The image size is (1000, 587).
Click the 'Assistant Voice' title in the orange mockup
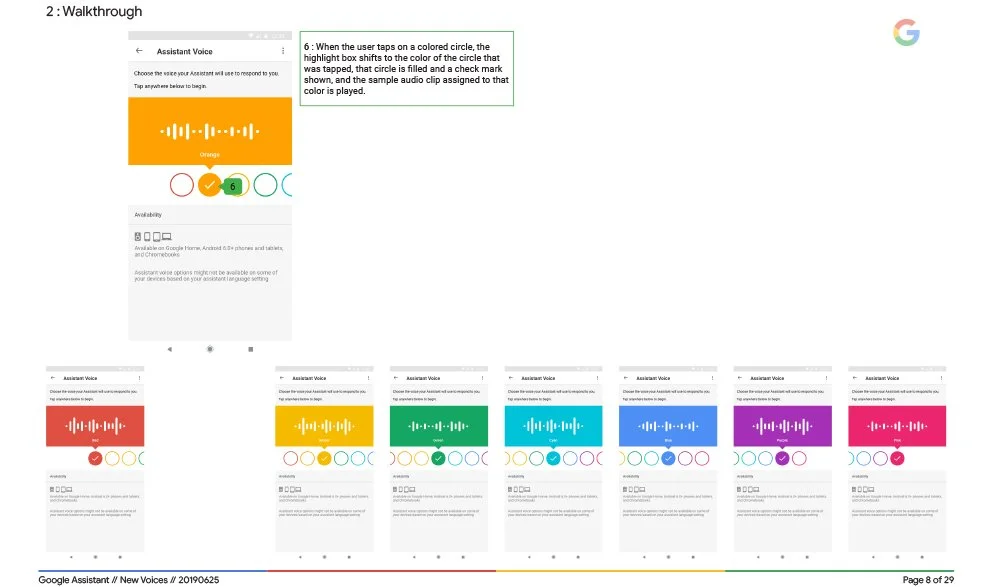(x=184, y=51)
